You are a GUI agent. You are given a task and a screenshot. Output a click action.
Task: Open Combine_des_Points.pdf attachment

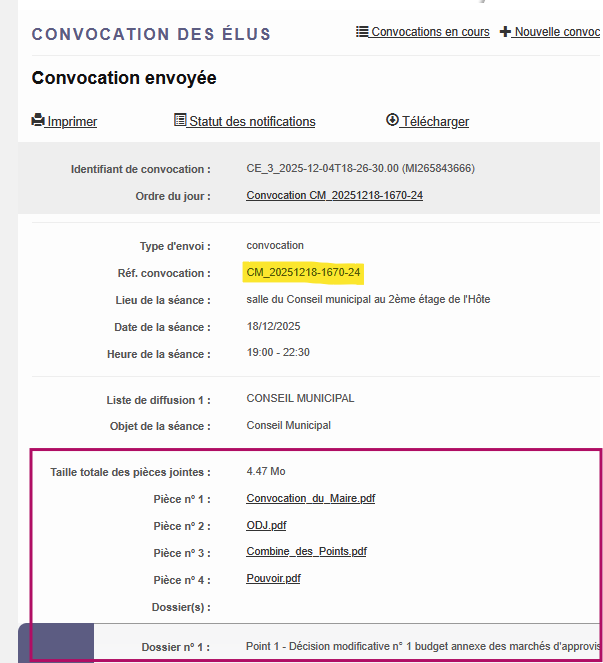307,552
